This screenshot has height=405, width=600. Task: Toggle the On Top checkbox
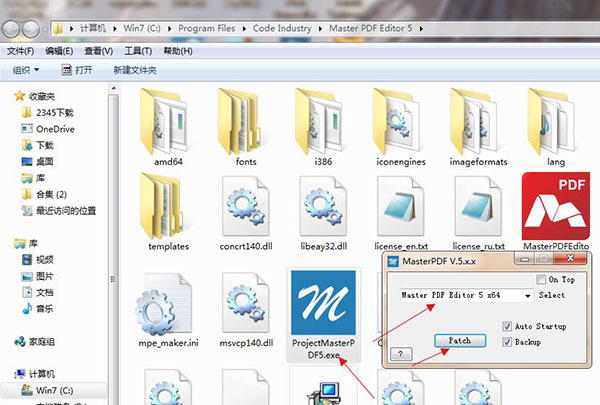point(541,279)
